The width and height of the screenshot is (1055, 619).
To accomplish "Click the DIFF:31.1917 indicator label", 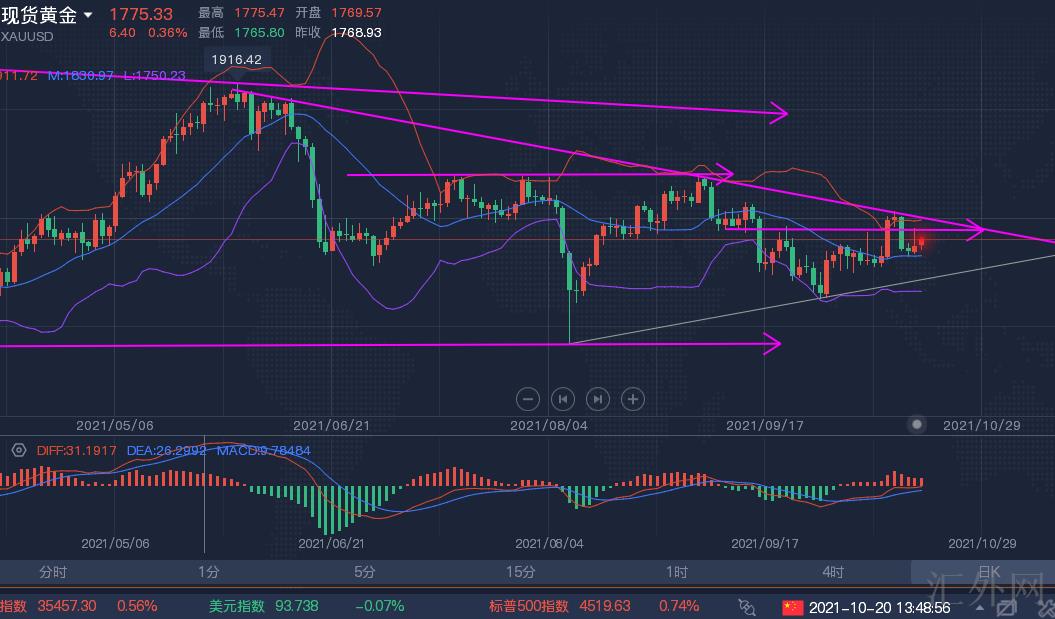I will 76,451.
